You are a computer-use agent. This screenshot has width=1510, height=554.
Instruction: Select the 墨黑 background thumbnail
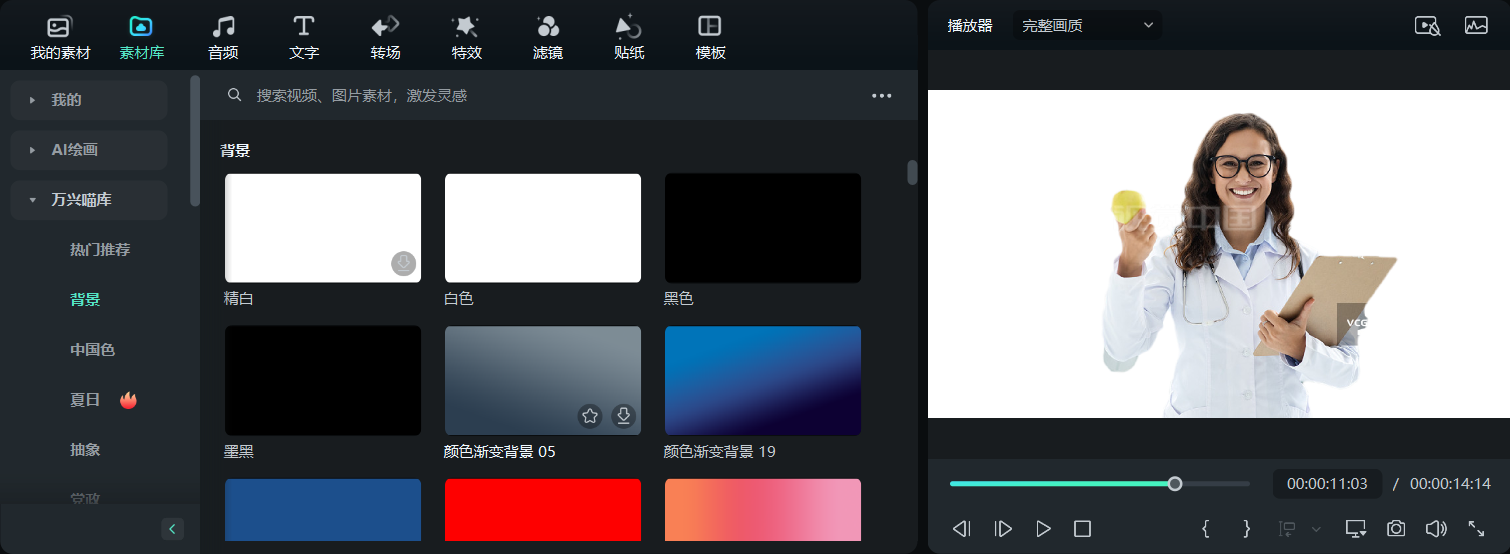tap(323, 380)
